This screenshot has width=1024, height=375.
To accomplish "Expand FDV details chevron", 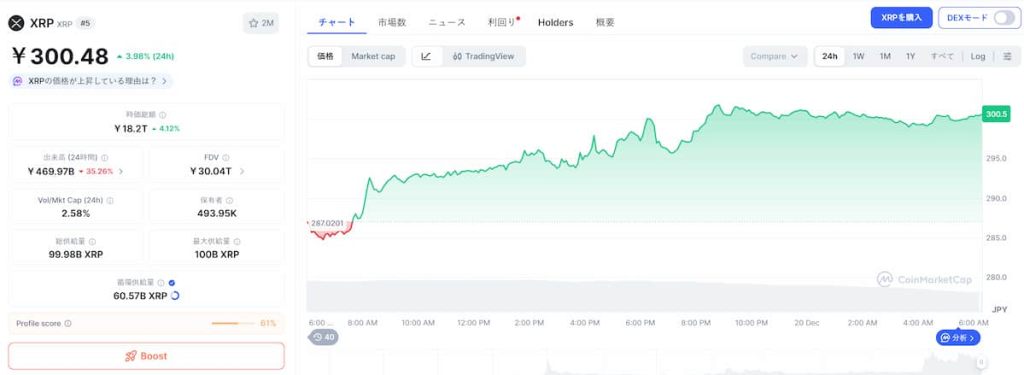I will [x=242, y=171].
